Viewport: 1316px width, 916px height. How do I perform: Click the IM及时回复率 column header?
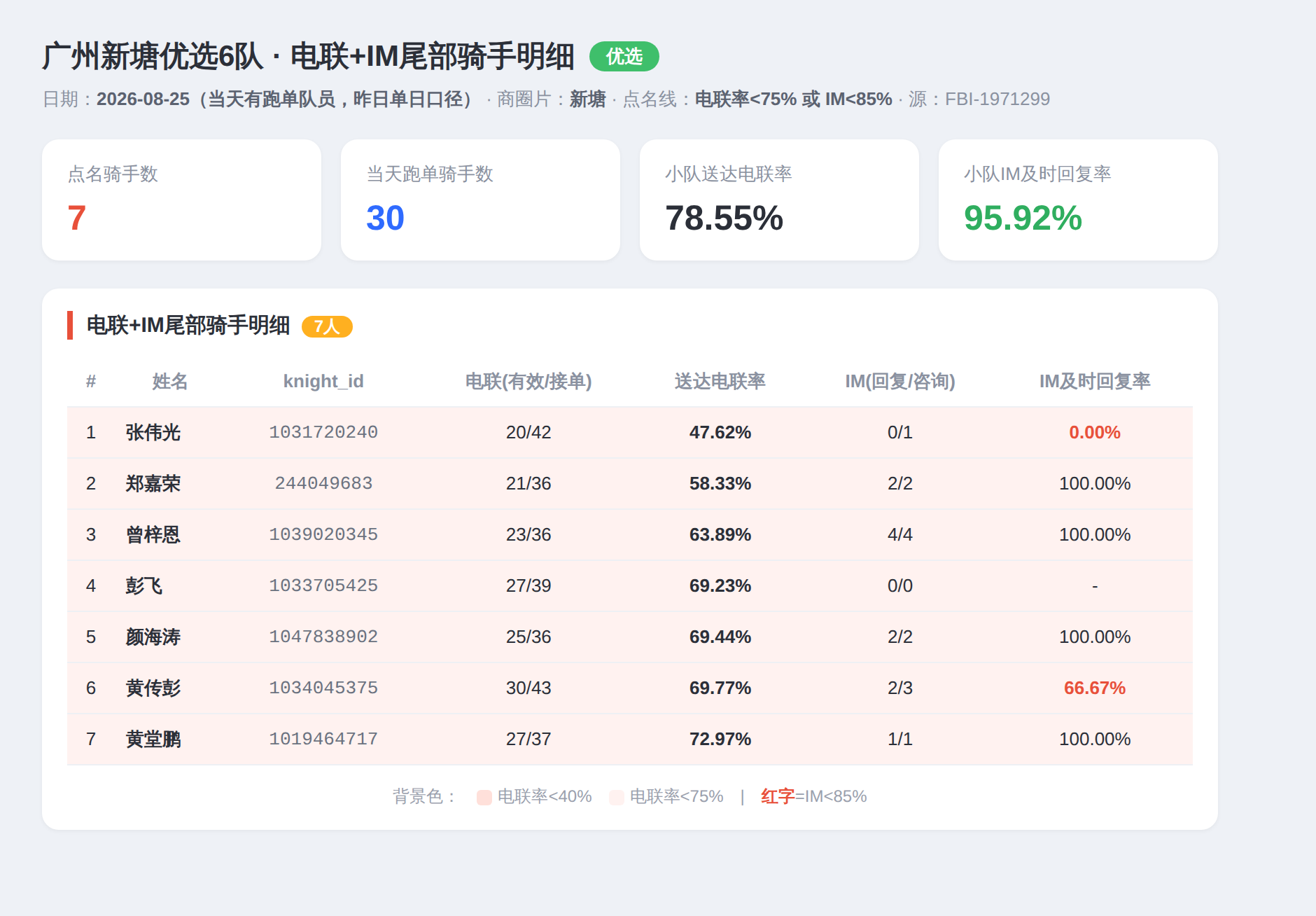(1094, 381)
